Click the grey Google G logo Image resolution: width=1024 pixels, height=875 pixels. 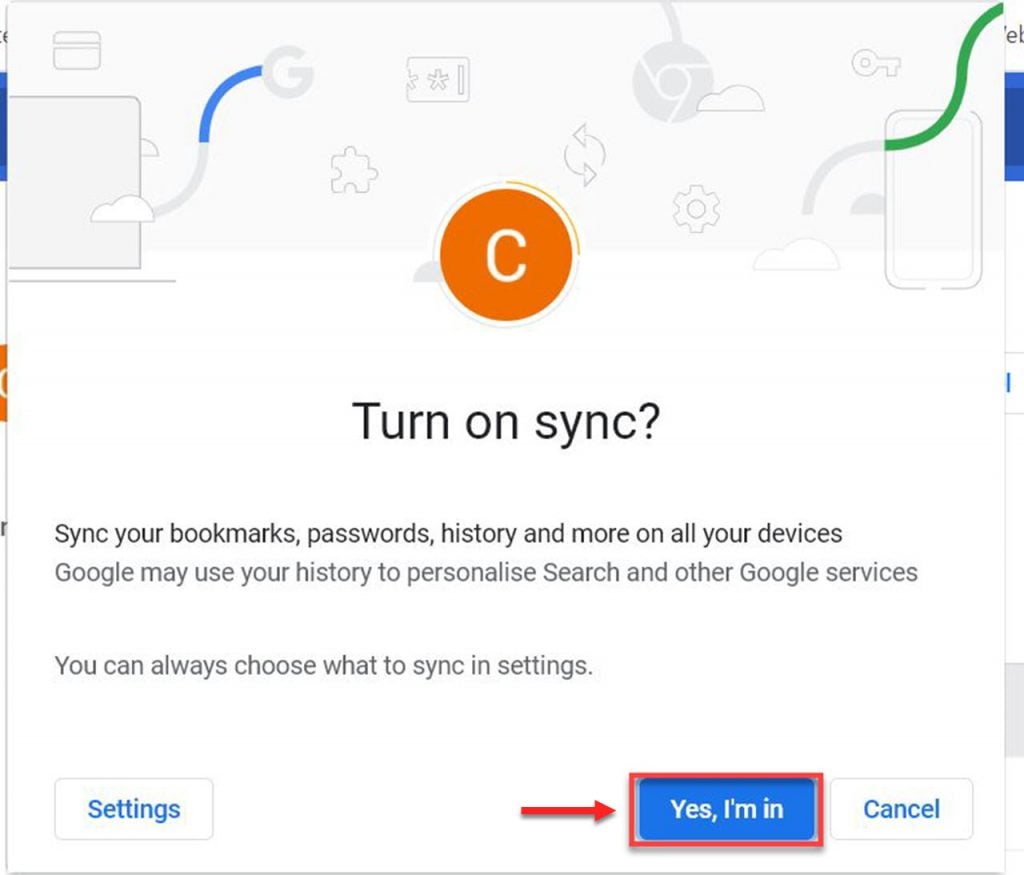click(288, 72)
